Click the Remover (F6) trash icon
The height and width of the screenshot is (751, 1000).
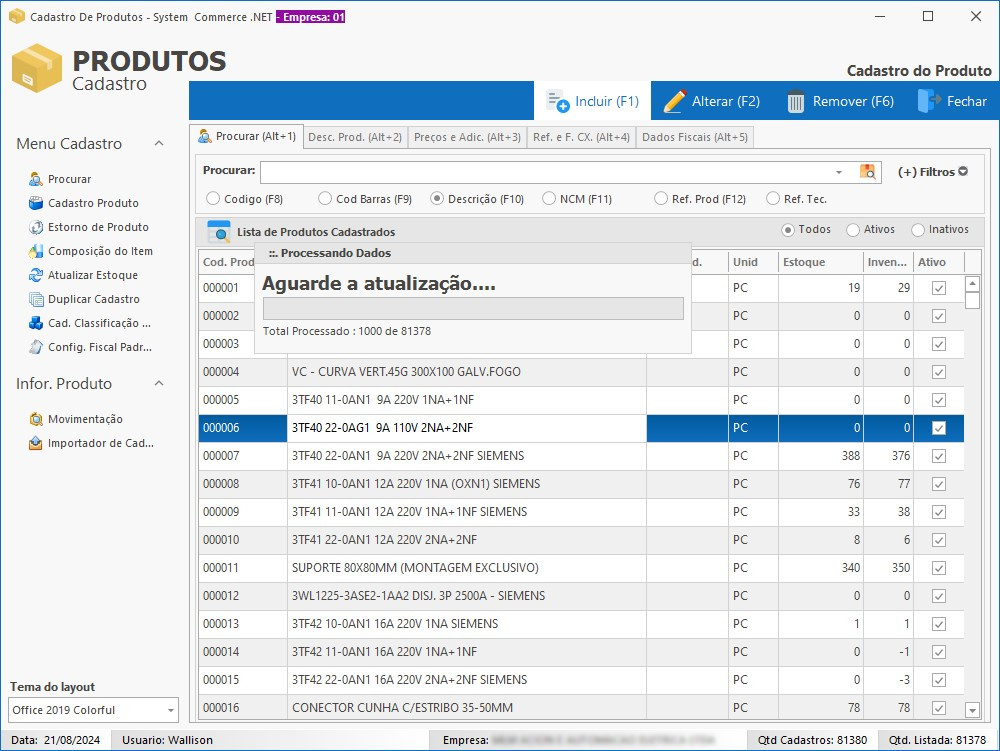[x=796, y=101]
